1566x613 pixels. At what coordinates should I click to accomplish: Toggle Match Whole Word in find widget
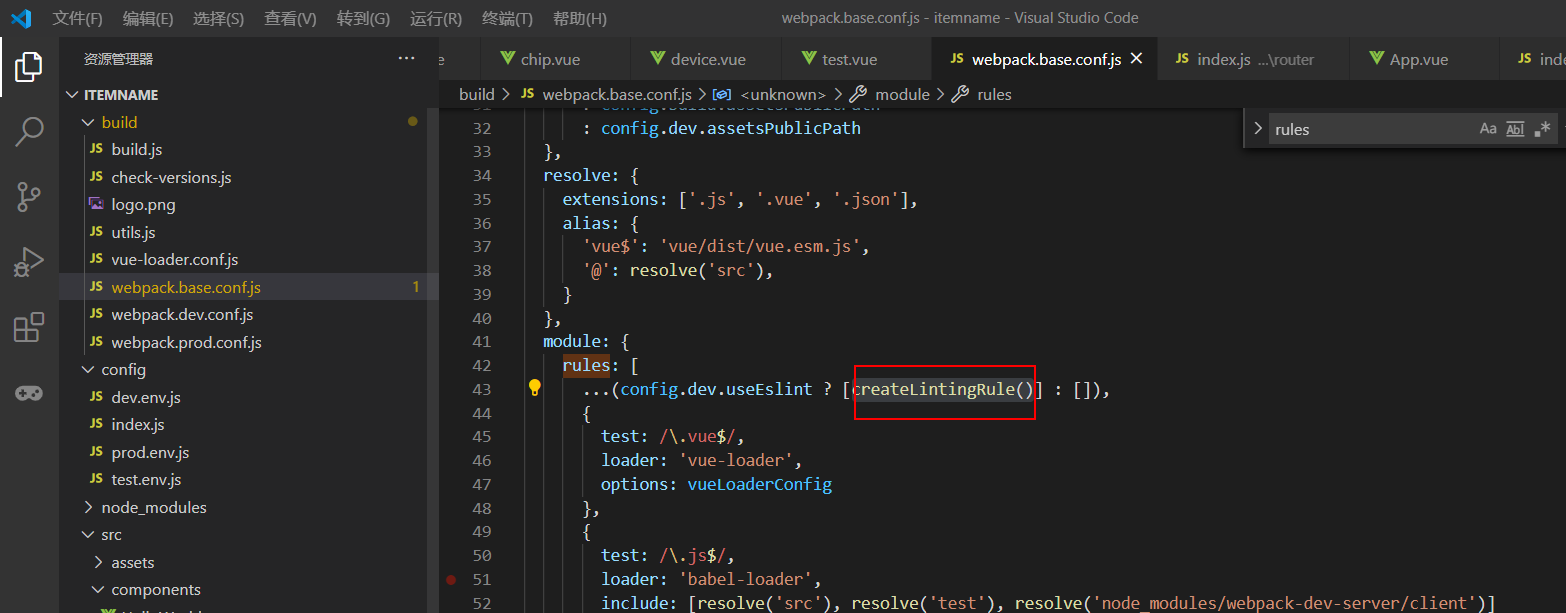tap(1515, 129)
